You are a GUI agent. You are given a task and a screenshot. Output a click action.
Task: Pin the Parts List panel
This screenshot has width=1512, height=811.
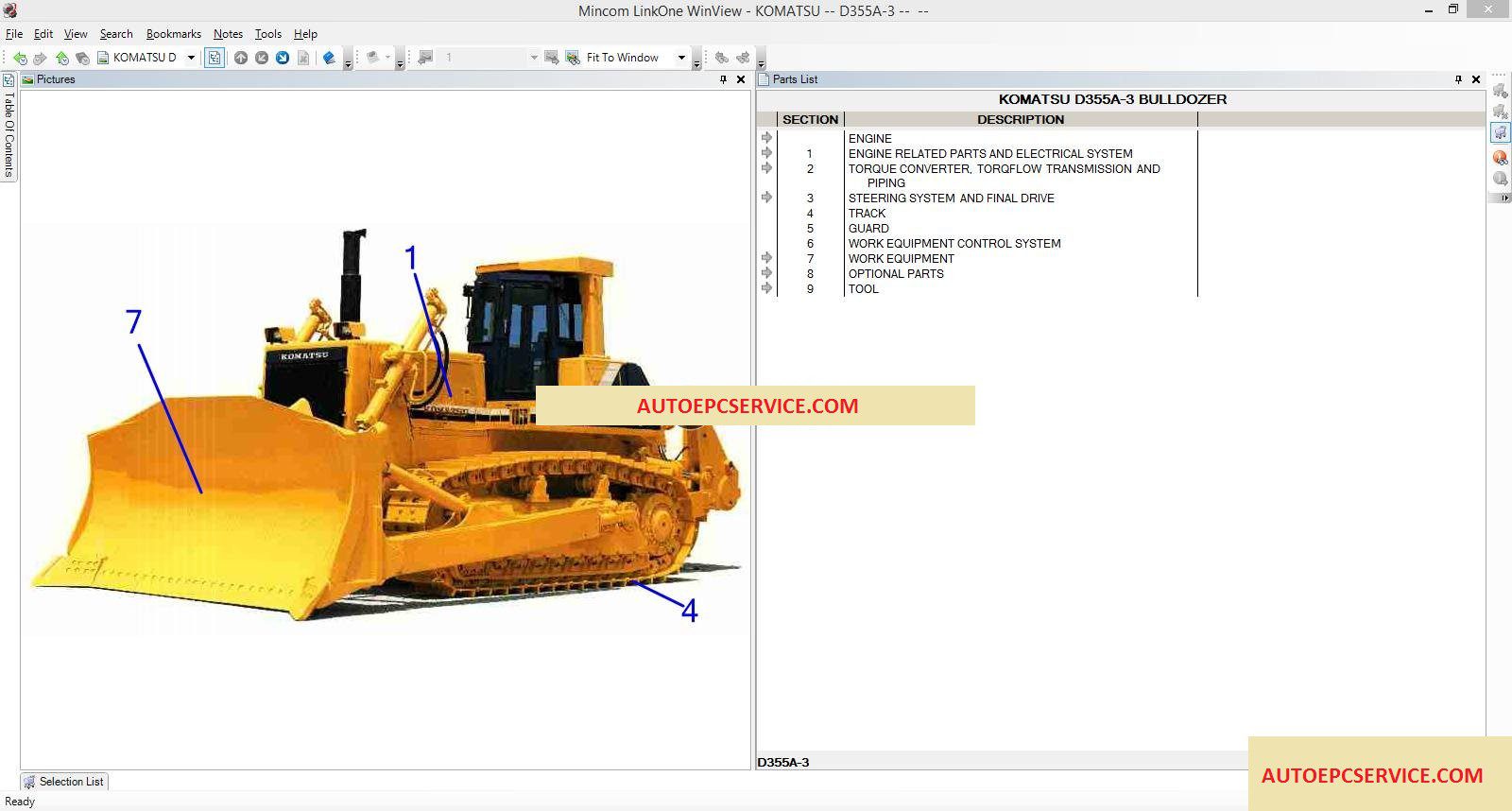(1459, 79)
